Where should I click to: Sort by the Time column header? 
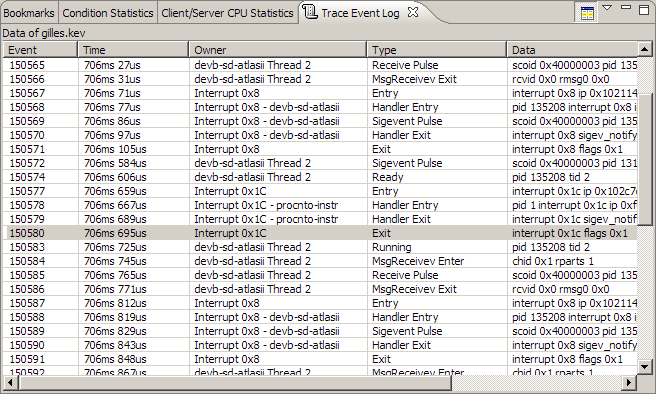click(133, 50)
